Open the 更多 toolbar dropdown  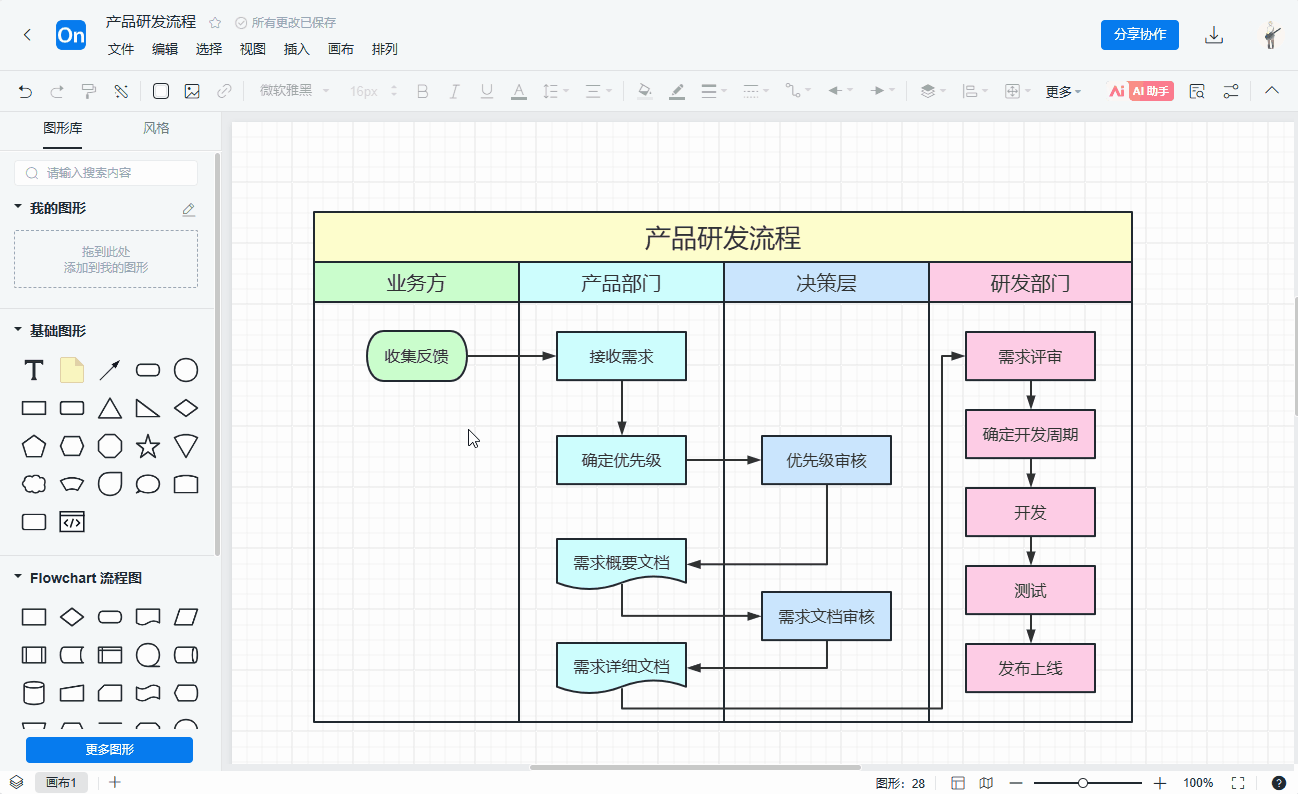1063,91
